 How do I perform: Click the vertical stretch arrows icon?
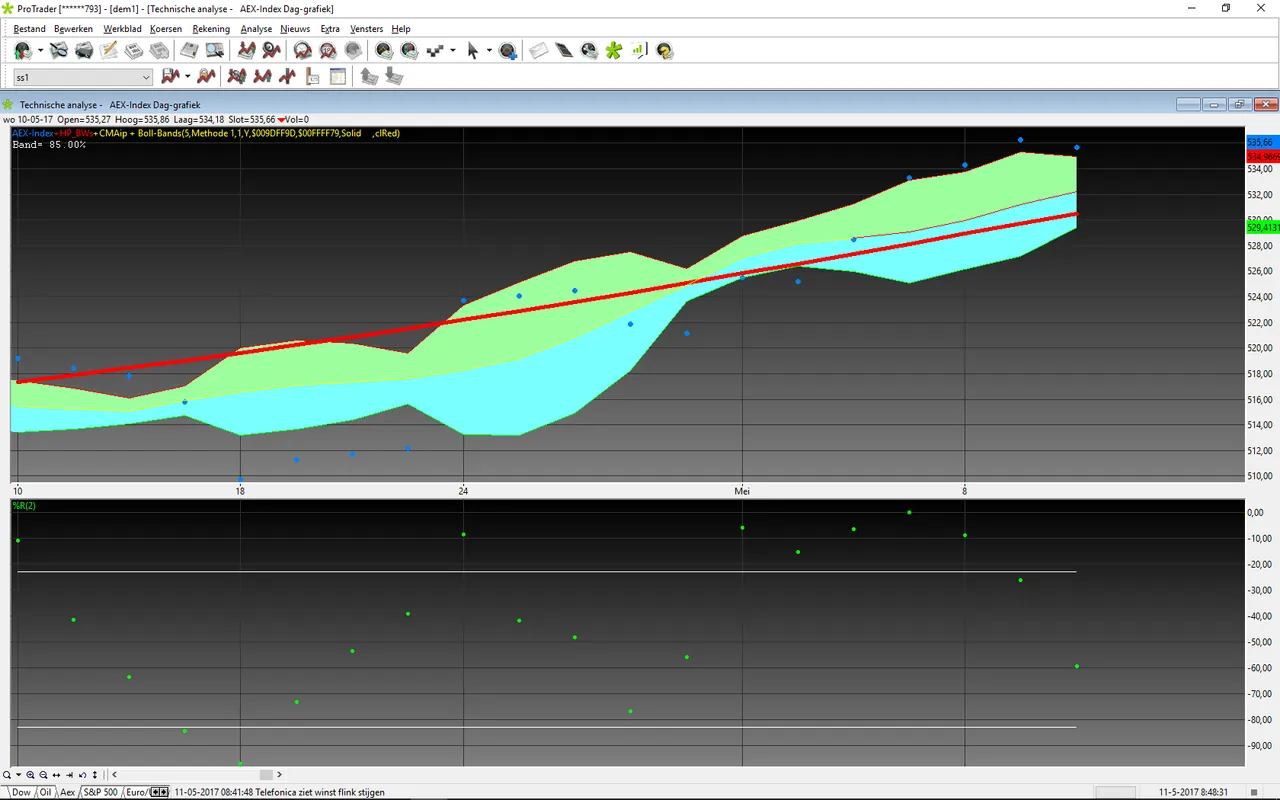[95, 775]
